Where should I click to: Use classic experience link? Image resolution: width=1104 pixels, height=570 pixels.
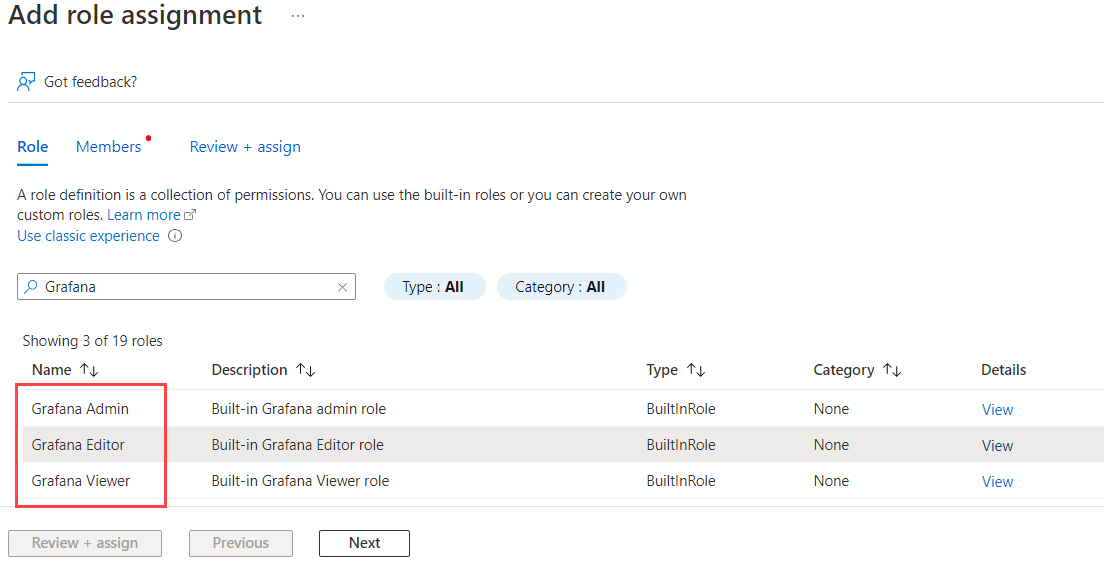pos(88,236)
